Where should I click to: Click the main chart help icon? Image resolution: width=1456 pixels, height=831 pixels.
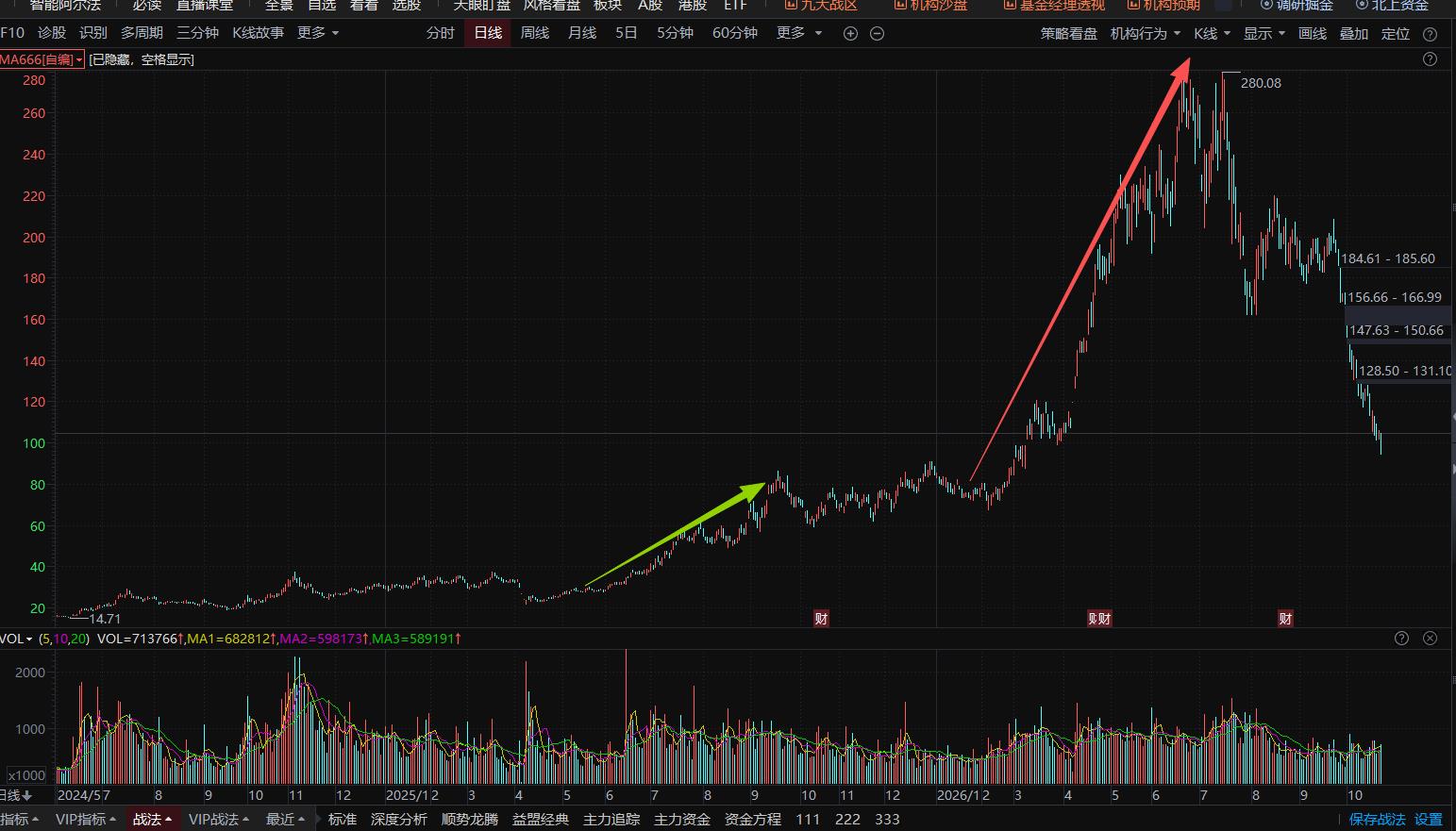[x=1430, y=59]
